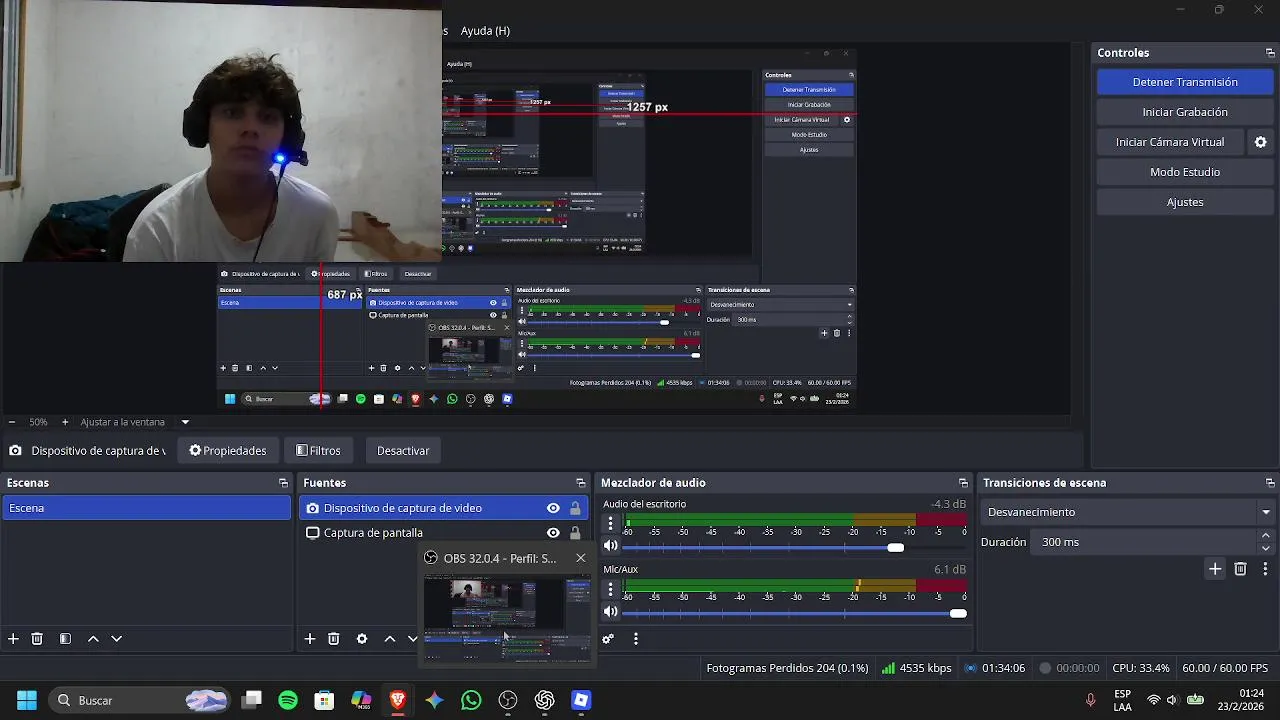Open source properties gear in Fuentes toolbar
The width and height of the screenshot is (1280, 720).
[362, 639]
